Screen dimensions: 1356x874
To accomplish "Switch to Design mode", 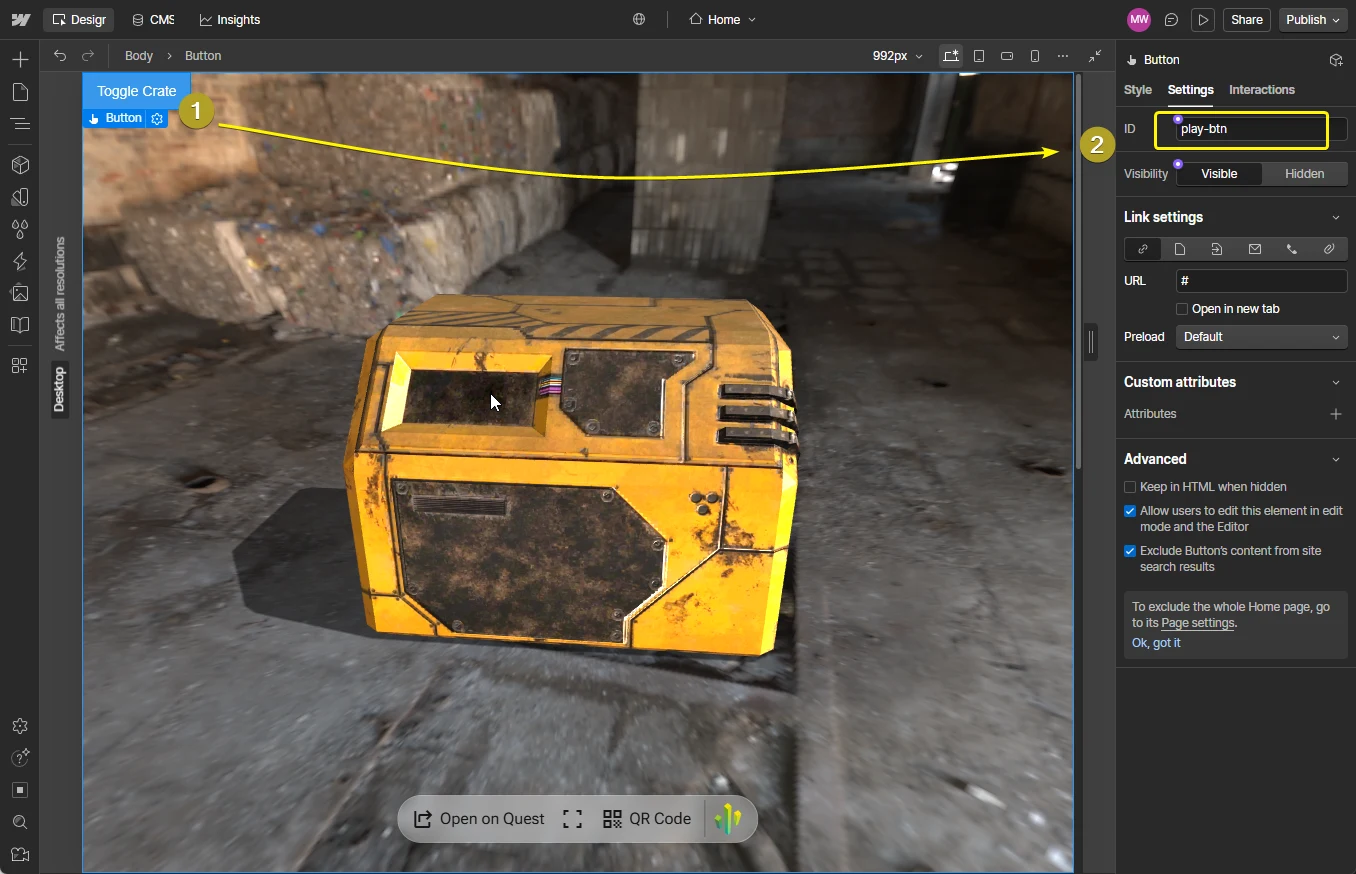I will [x=78, y=20].
